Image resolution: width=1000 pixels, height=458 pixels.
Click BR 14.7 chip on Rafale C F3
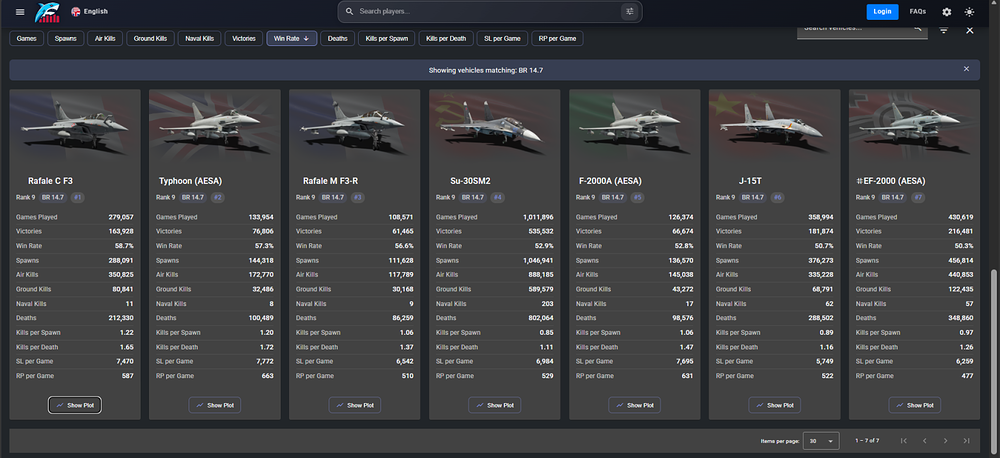point(53,198)
